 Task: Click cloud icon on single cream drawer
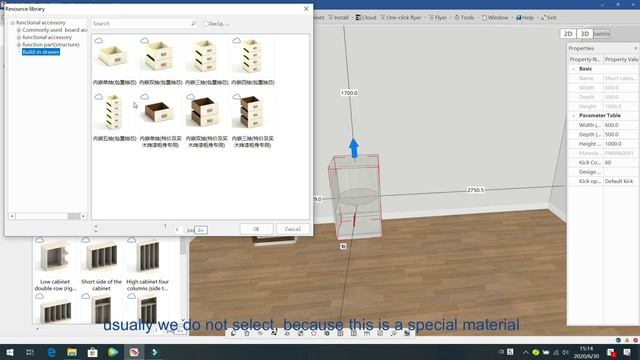click(98, 40)
